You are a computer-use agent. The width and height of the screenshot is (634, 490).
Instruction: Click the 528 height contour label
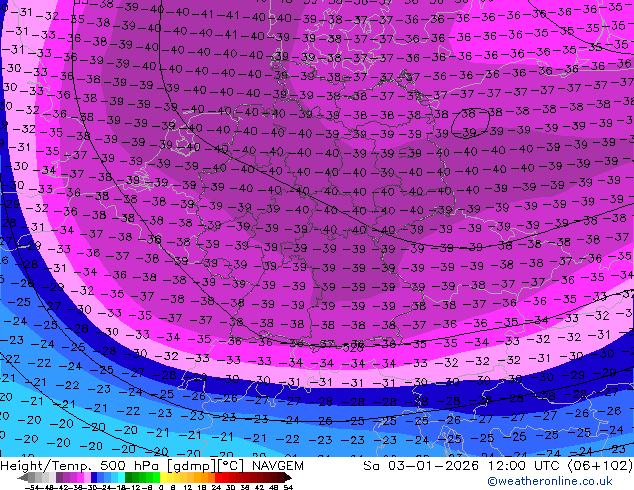[x=353, y=347]
